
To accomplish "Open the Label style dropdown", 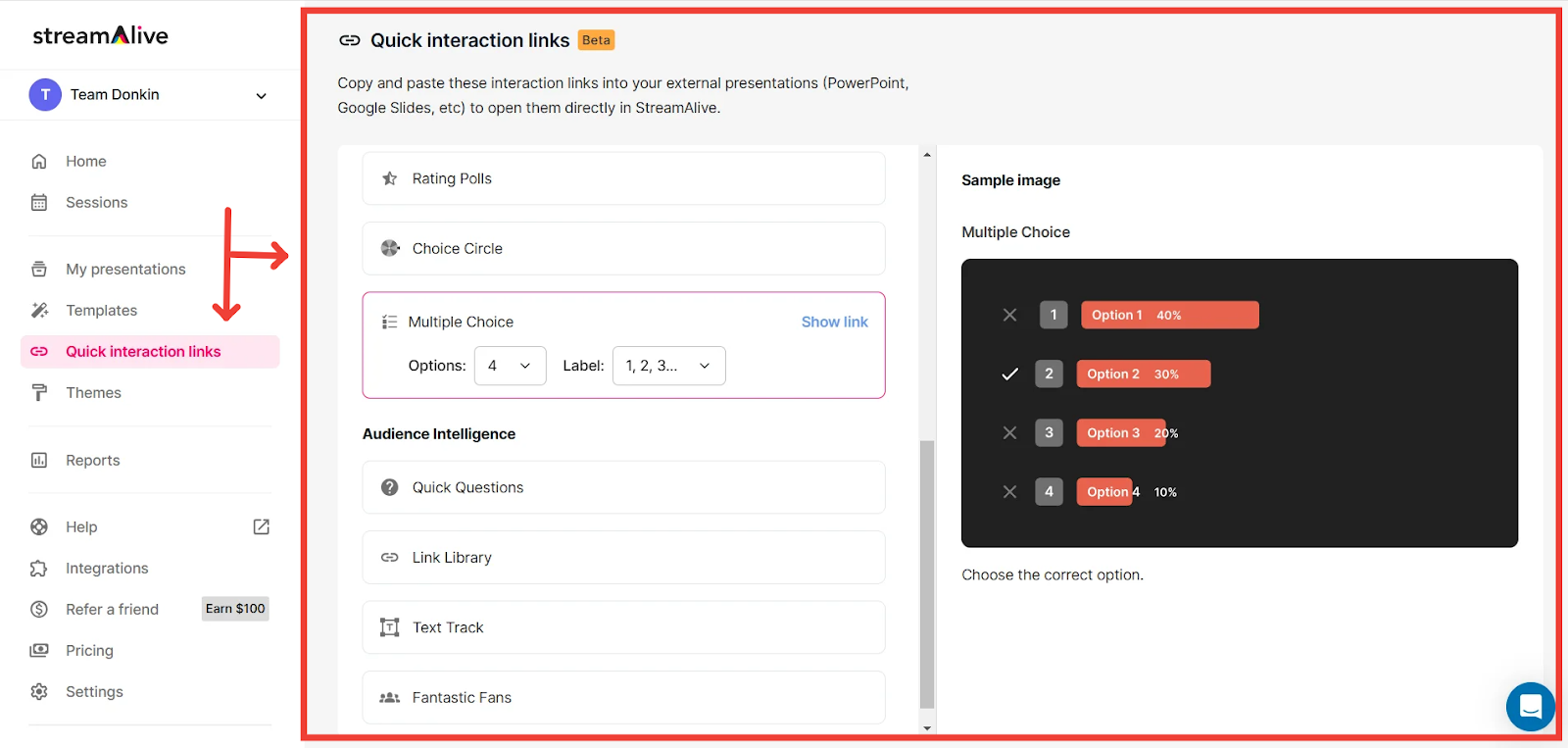I will coord(668,366).
